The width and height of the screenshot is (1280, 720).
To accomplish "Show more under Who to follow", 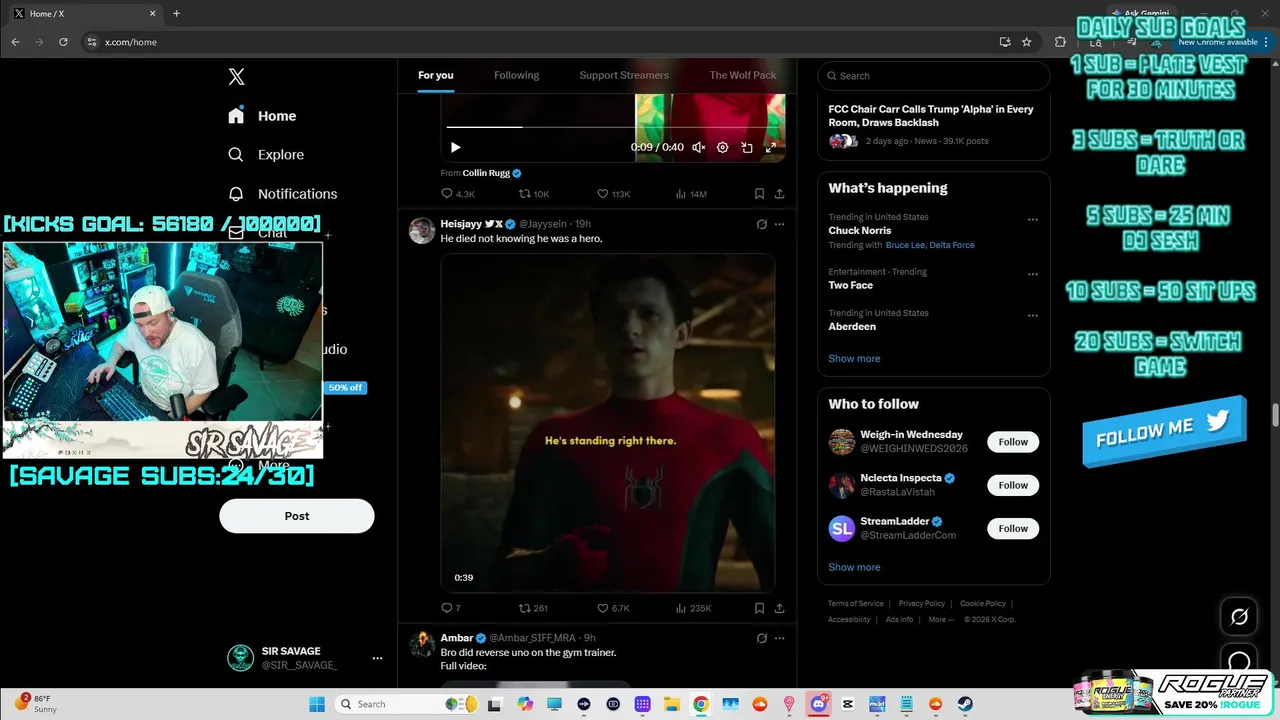I will coord(854,567).
